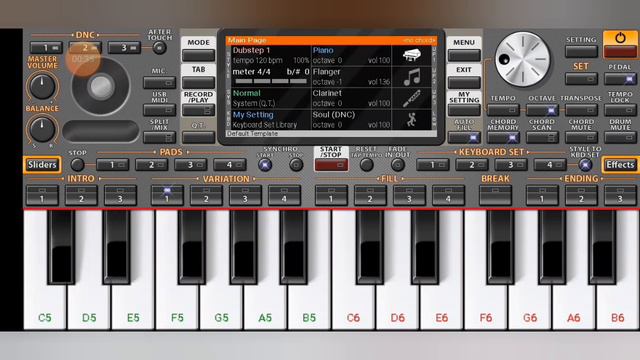Toggle Synchro Stop button
The image size is (640, 360).
click(296, 165)
